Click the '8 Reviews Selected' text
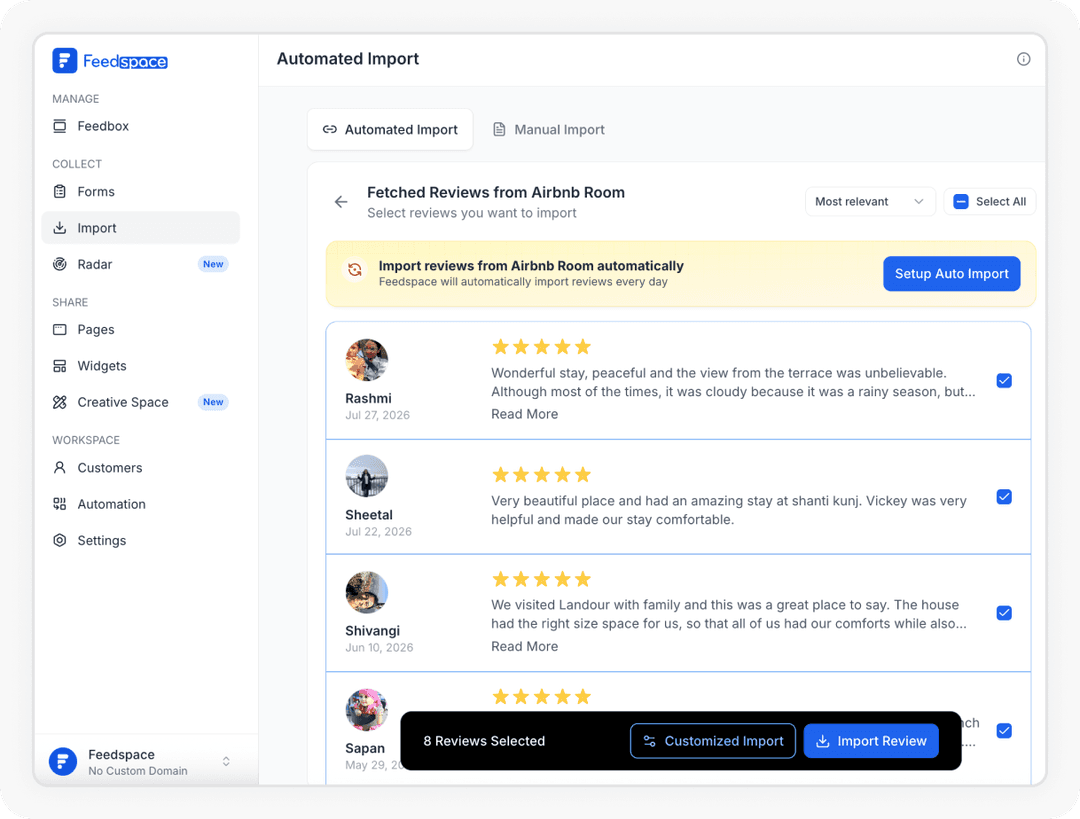 tap(484, 741)
